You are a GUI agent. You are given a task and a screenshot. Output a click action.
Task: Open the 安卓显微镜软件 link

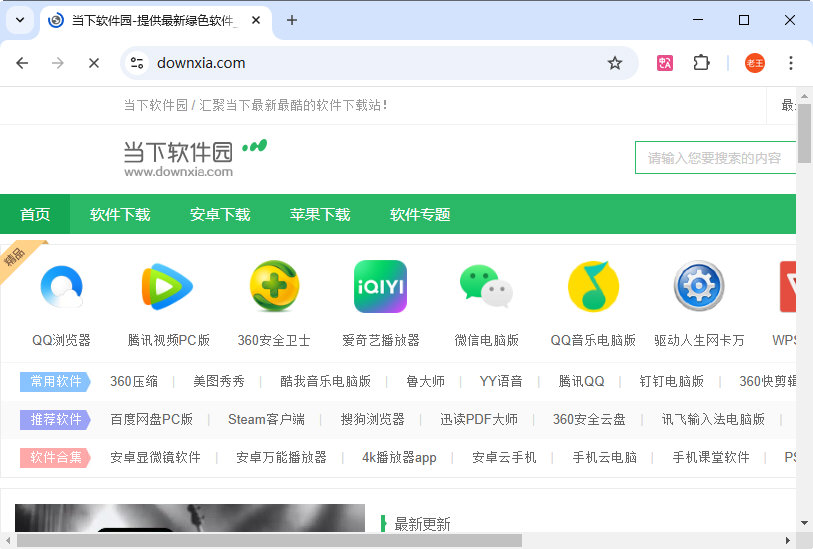click(x=155, y=457)
